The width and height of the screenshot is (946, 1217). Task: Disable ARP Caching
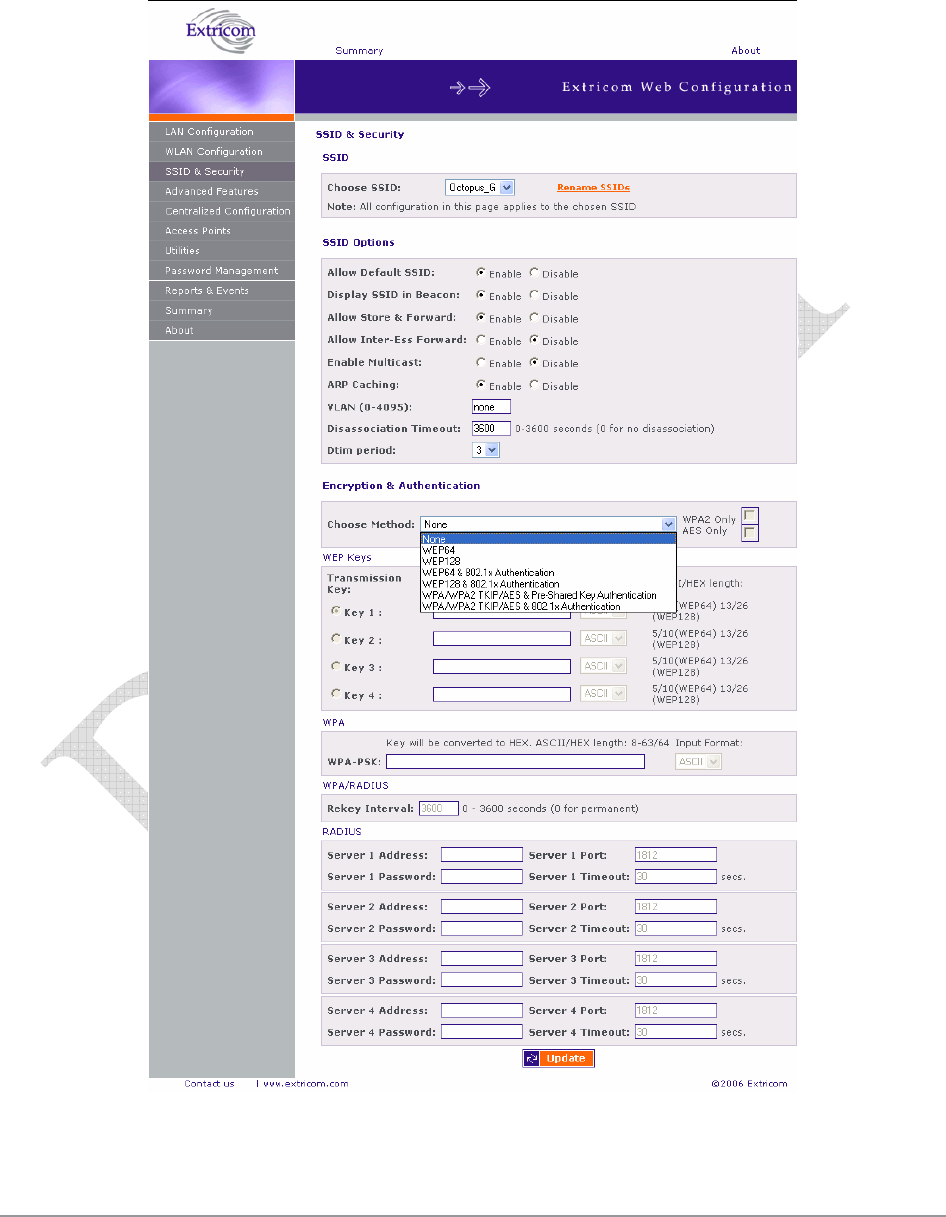coord(534,386)
